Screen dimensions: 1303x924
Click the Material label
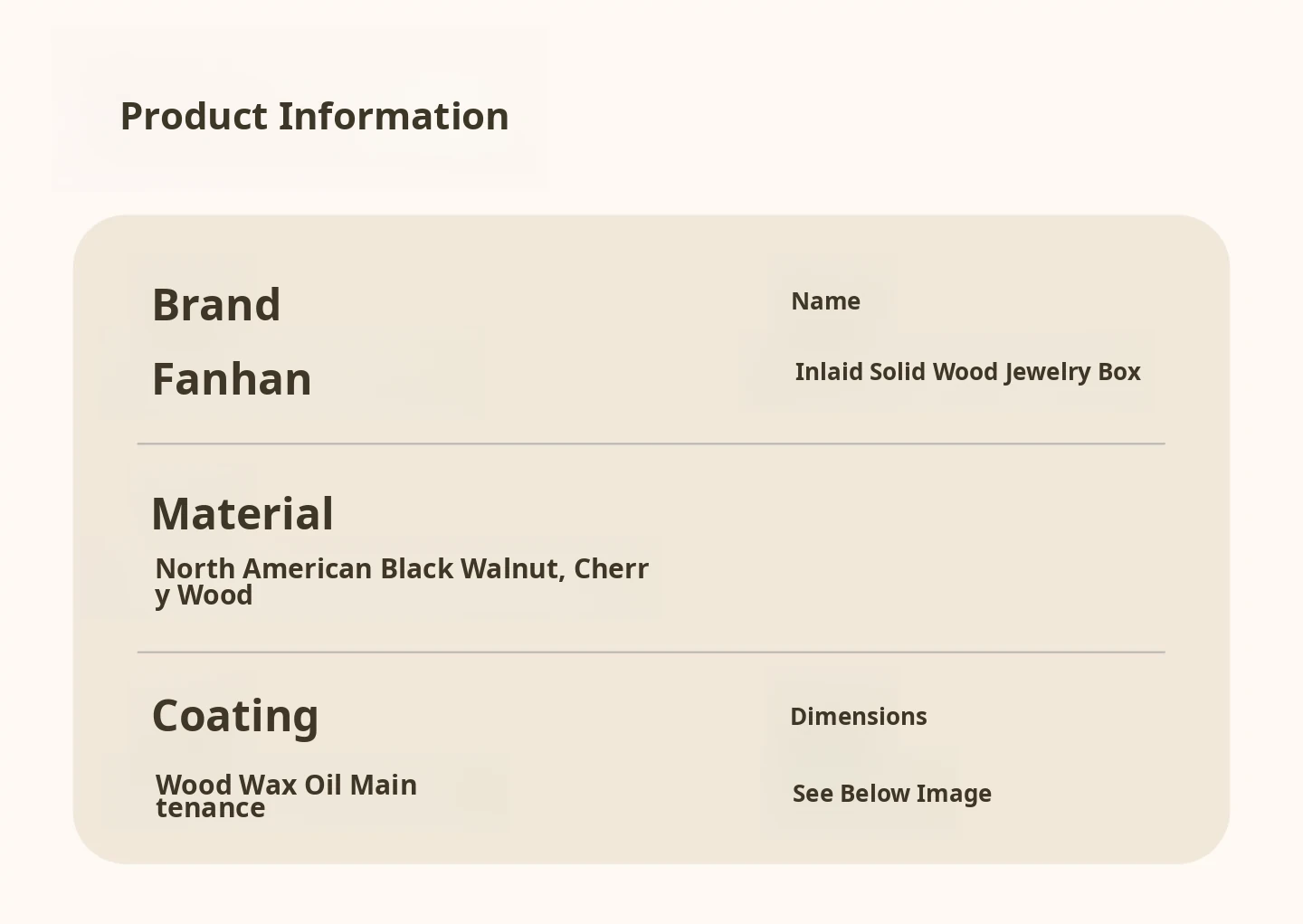[243, 514]
